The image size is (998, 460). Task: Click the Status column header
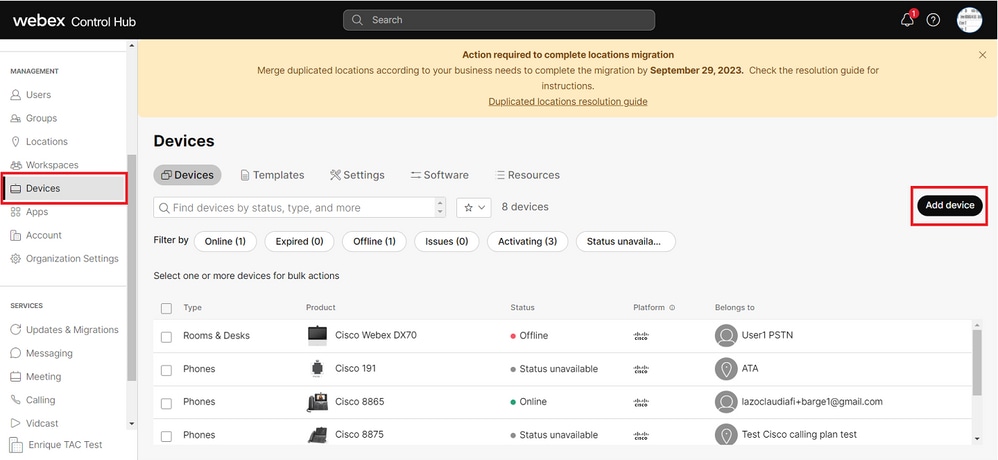tap(523, 308)
